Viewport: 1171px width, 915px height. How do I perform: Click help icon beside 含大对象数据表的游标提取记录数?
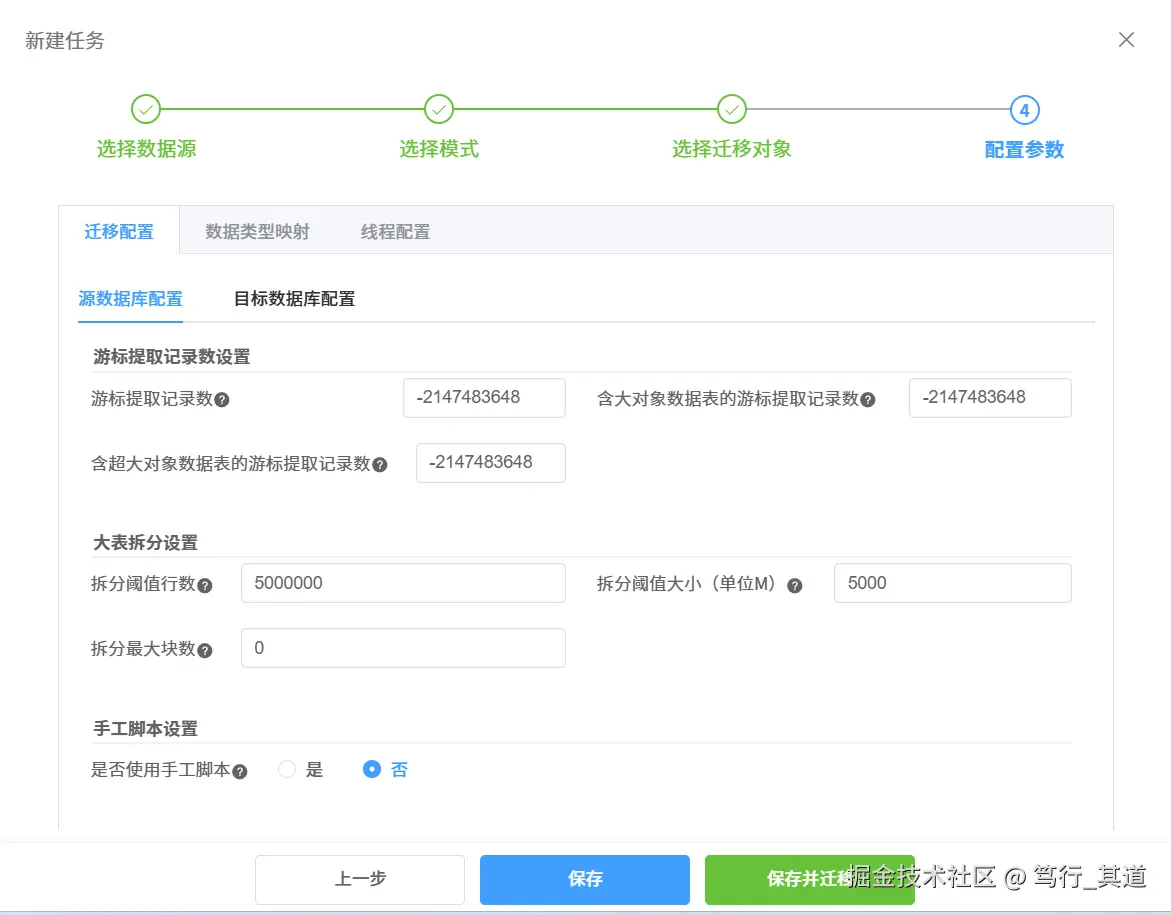(868, 399)
